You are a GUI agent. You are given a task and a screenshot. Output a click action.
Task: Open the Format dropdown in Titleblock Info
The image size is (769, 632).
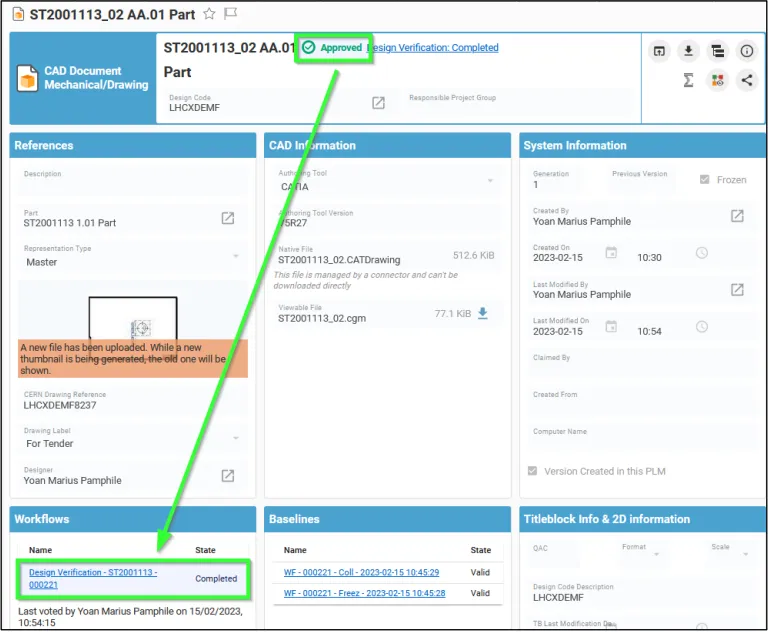pyautogui.click(x=656, y=554)
